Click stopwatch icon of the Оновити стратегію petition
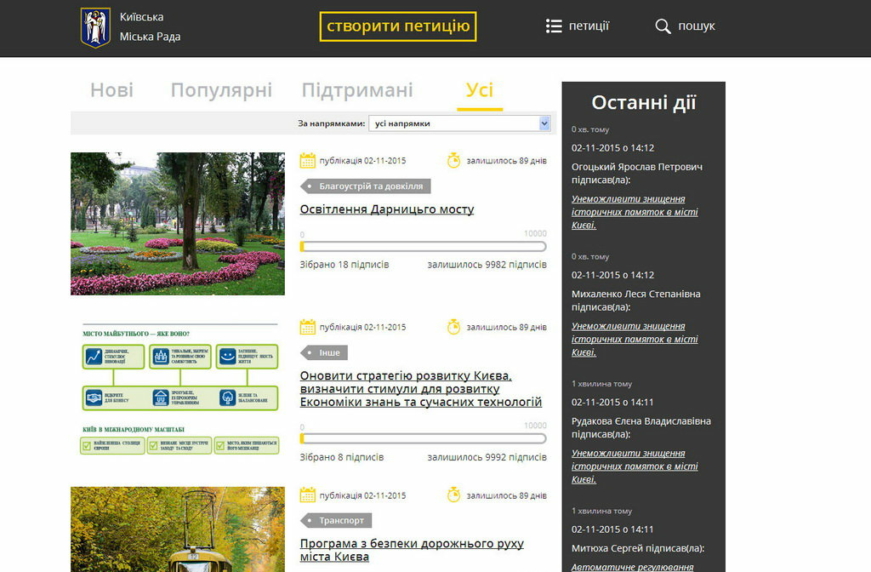Screen dimensions: 871x572 (454, 327)
